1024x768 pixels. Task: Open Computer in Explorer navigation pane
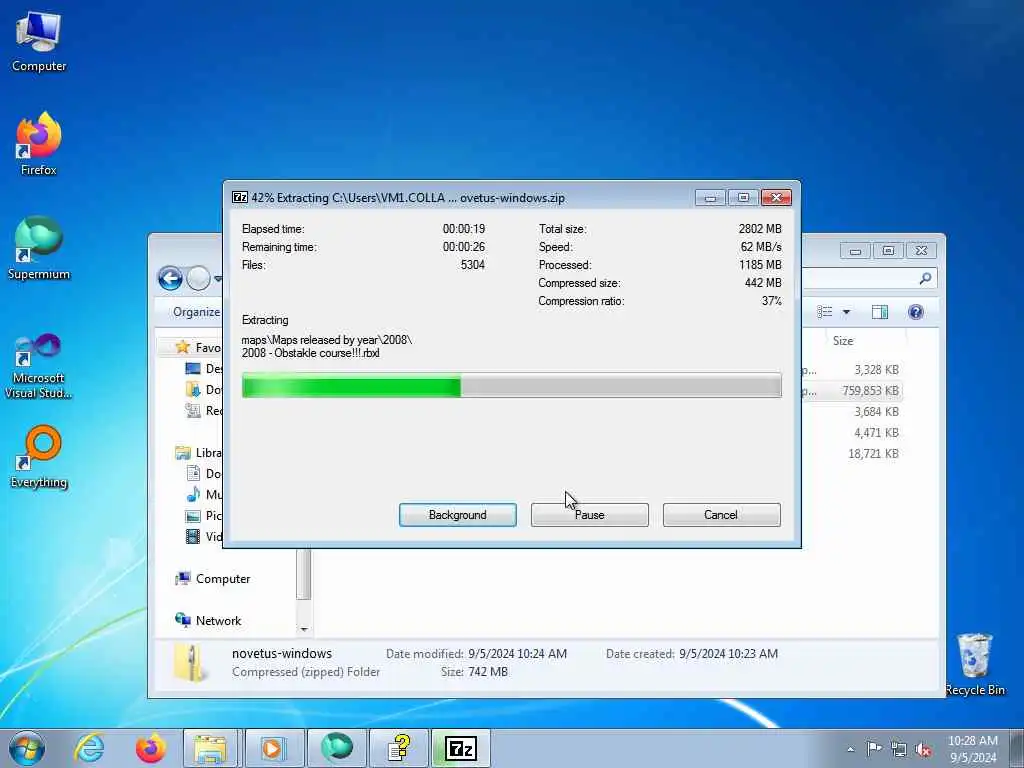point(213,579)
